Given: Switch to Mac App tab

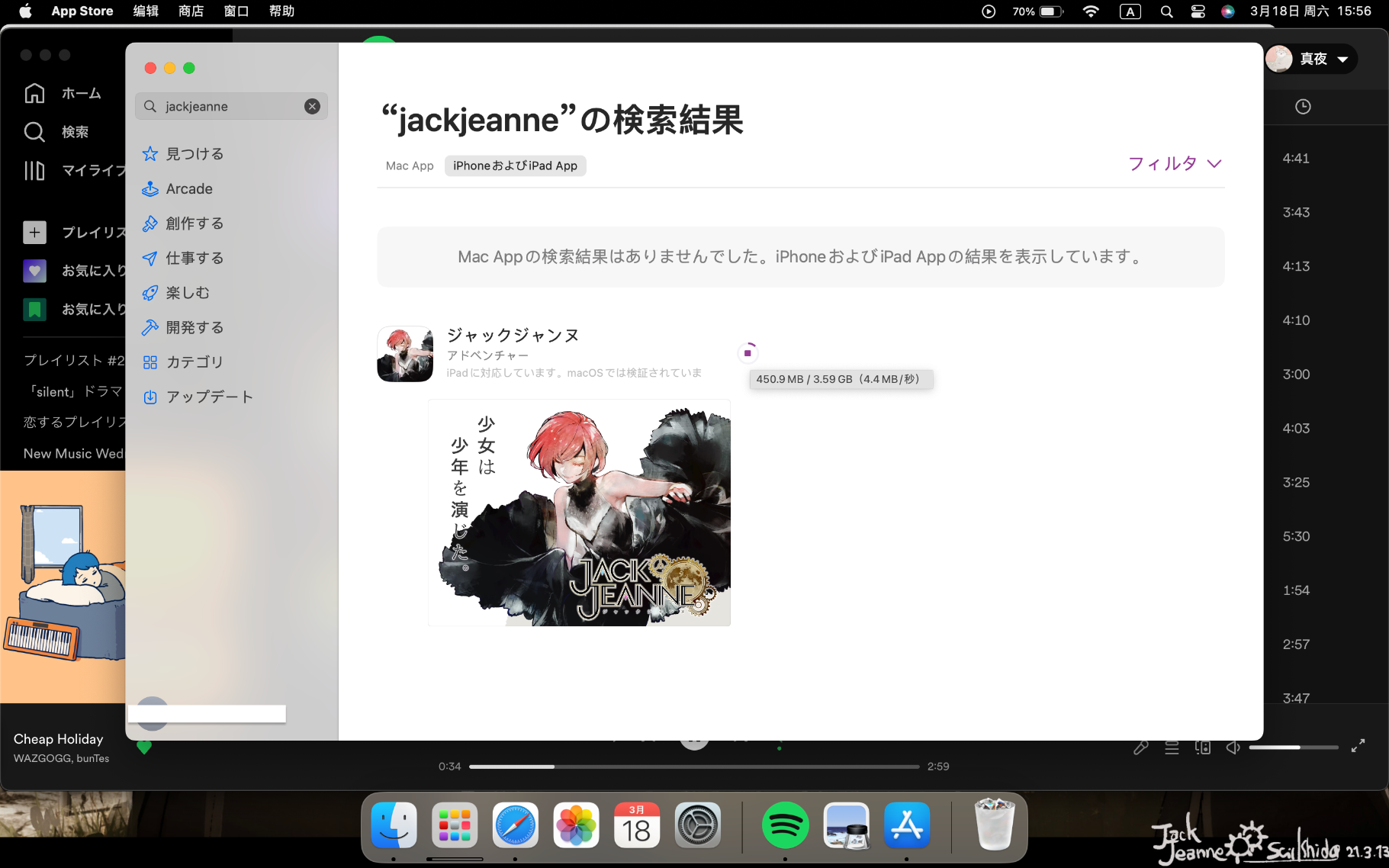Looking at the screenshot, I should pos(410,166).
